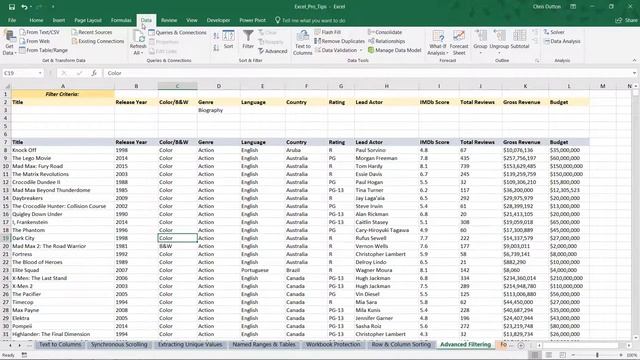Open the Get Data button

pyautogui.click(x=9, y=42)
